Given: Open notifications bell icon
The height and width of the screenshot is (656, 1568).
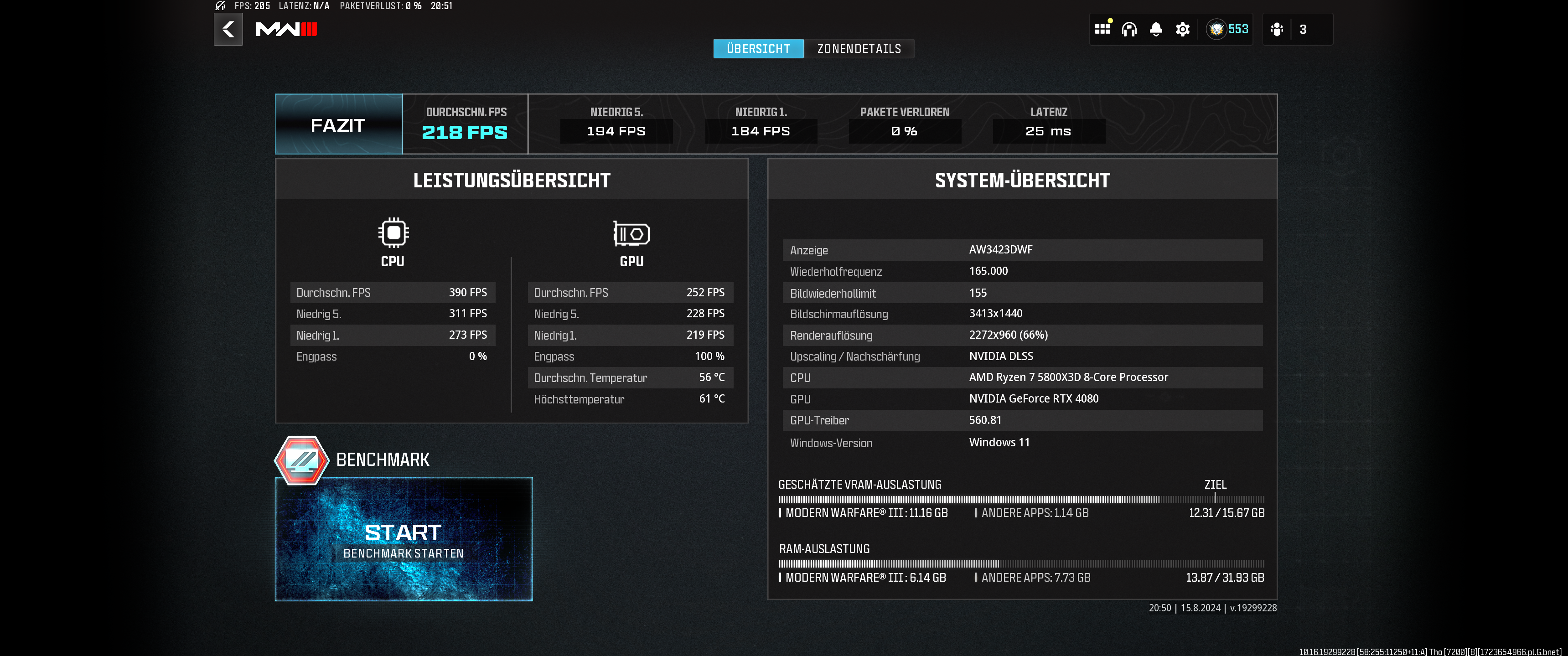Looking at the screenshot, I should 1155,29.
